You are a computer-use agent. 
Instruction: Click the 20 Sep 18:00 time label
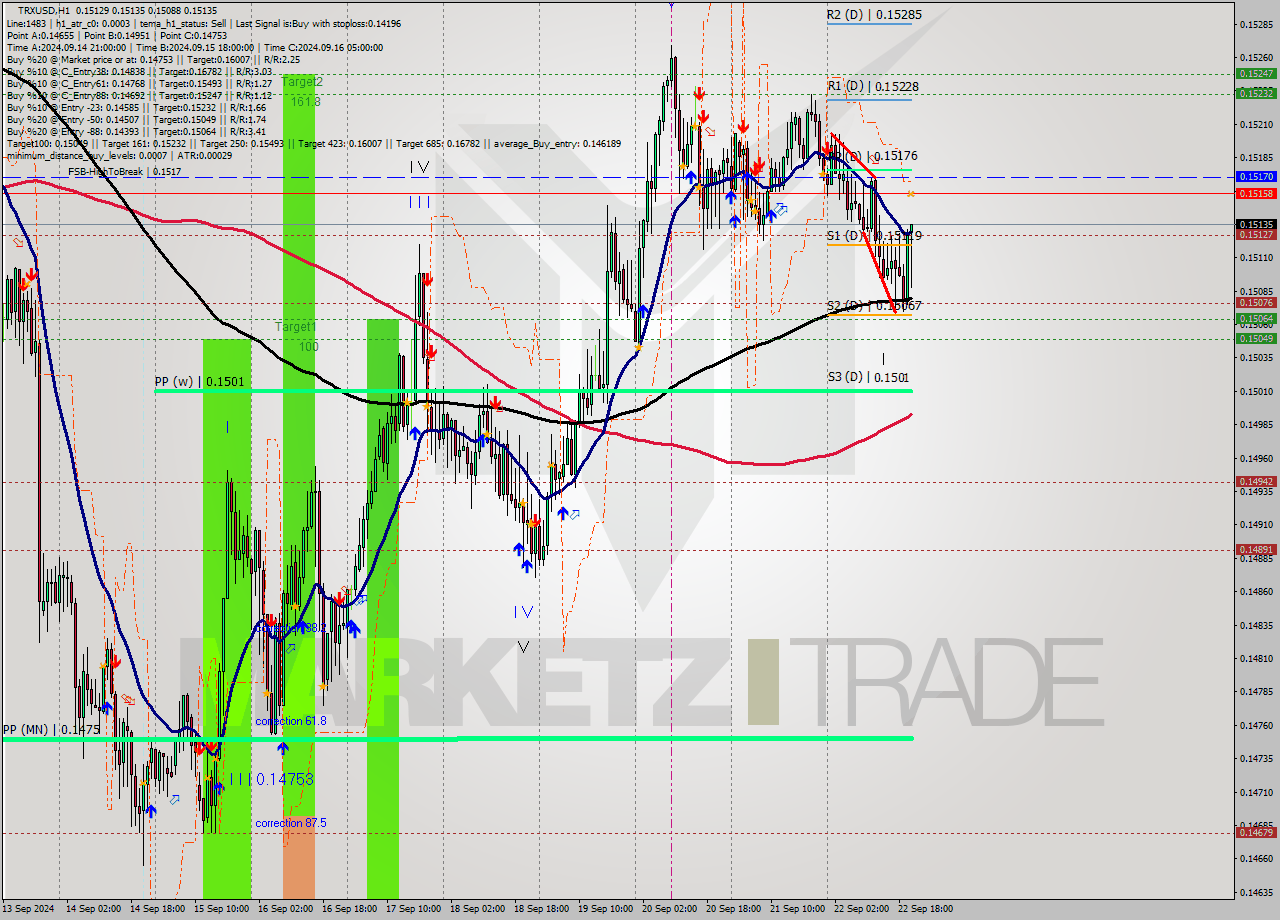(733, 909)
